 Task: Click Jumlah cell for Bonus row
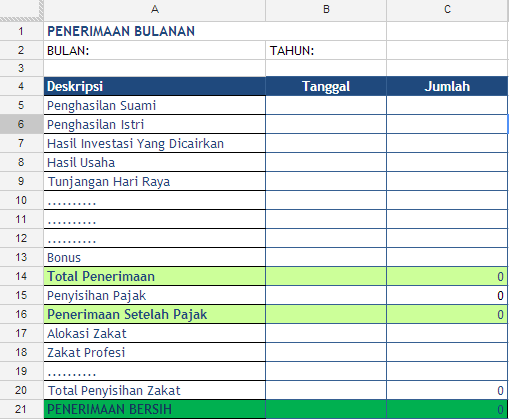click(447, 257)
